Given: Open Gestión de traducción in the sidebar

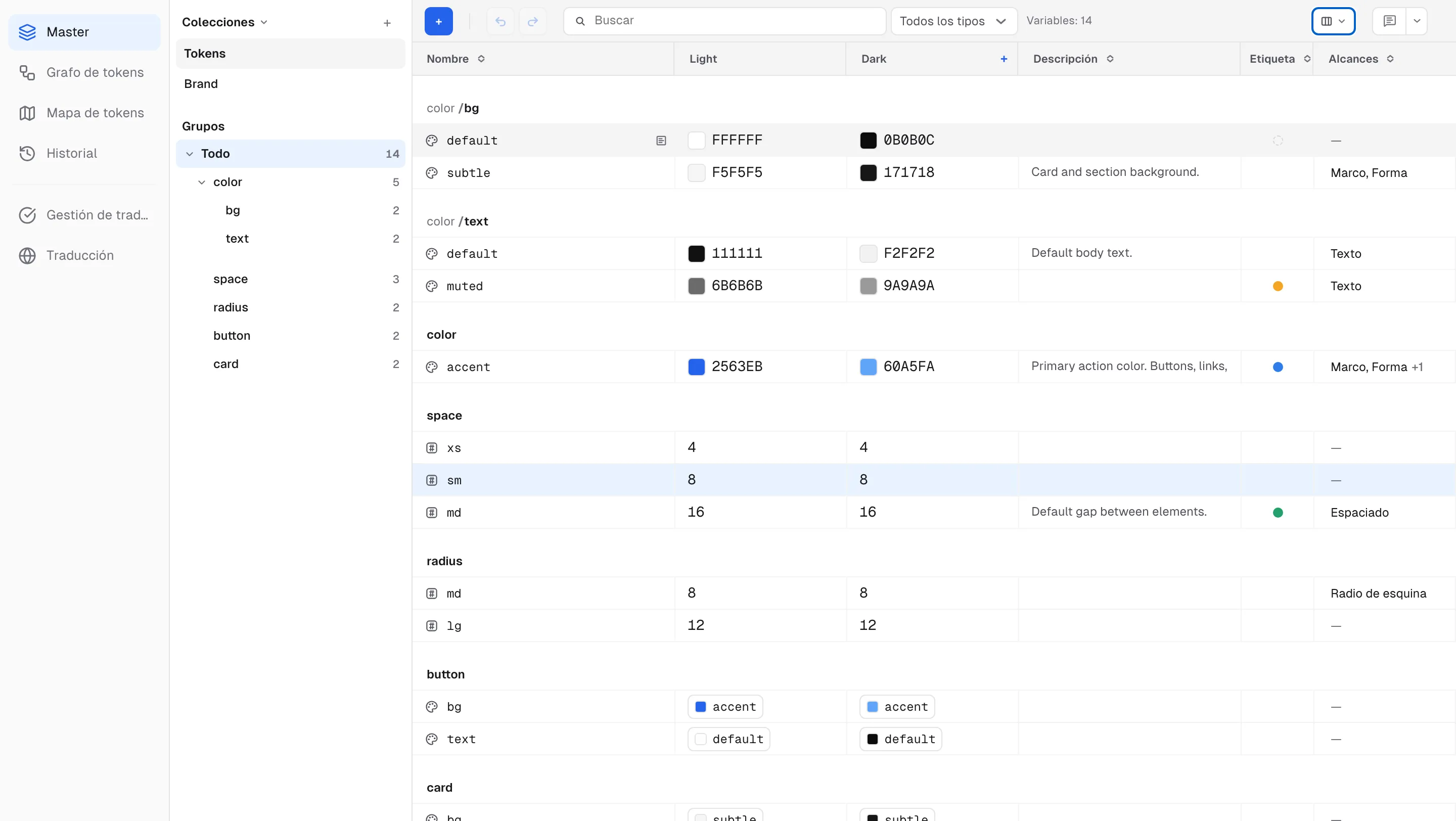Looking at the screenshot, I should pos(83,215).
